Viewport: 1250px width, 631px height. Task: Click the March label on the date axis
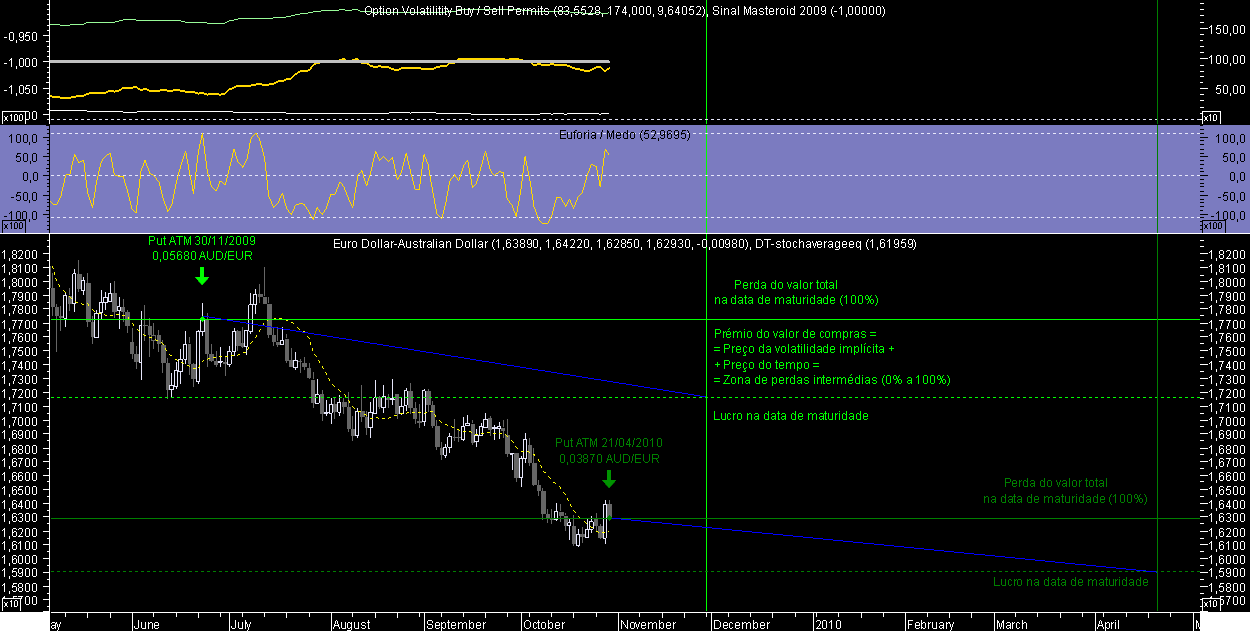1011,624
